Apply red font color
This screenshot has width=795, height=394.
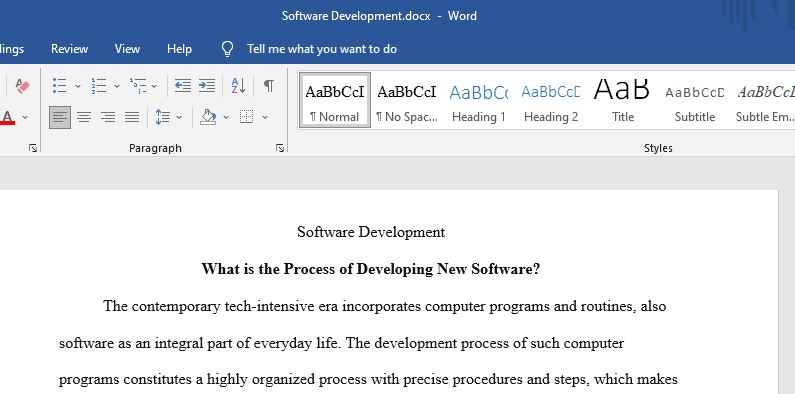coord(8,117)
